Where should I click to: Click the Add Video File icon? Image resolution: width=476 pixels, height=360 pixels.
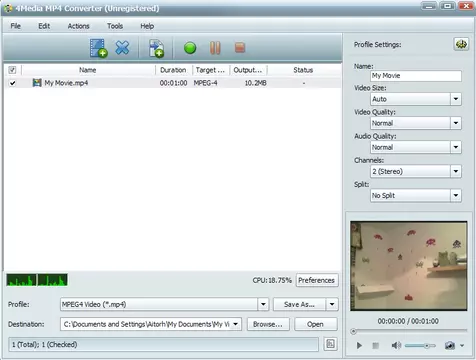click(98, 48)
